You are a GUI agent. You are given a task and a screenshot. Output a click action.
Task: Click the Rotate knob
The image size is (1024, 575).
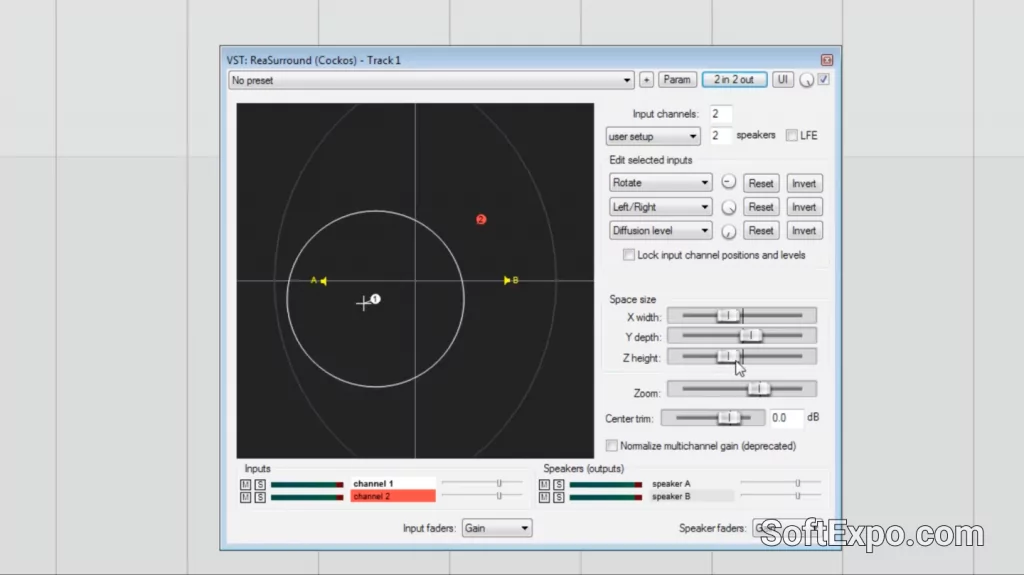[728, 183]
